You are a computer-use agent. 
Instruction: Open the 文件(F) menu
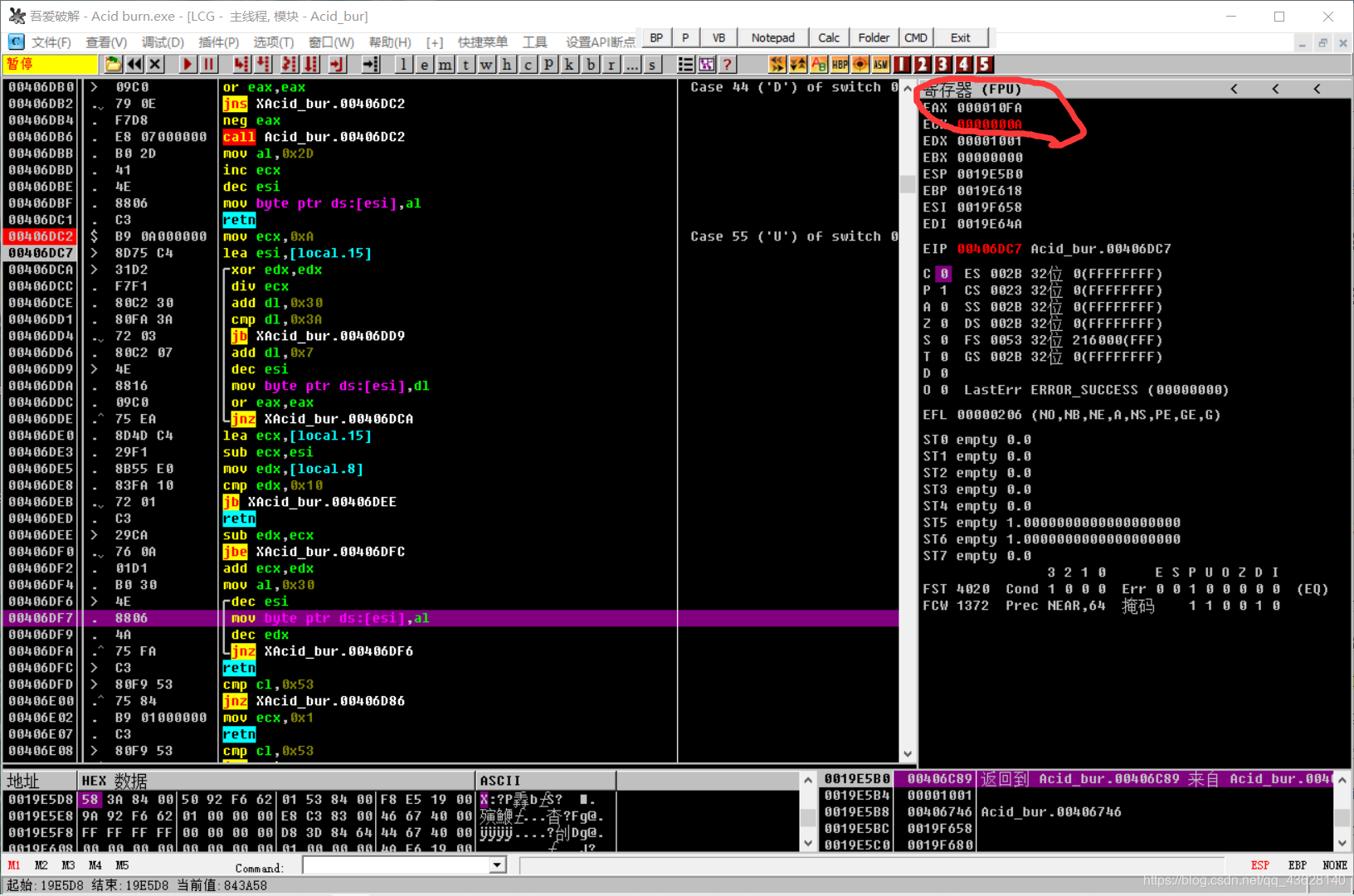point(51,41)
